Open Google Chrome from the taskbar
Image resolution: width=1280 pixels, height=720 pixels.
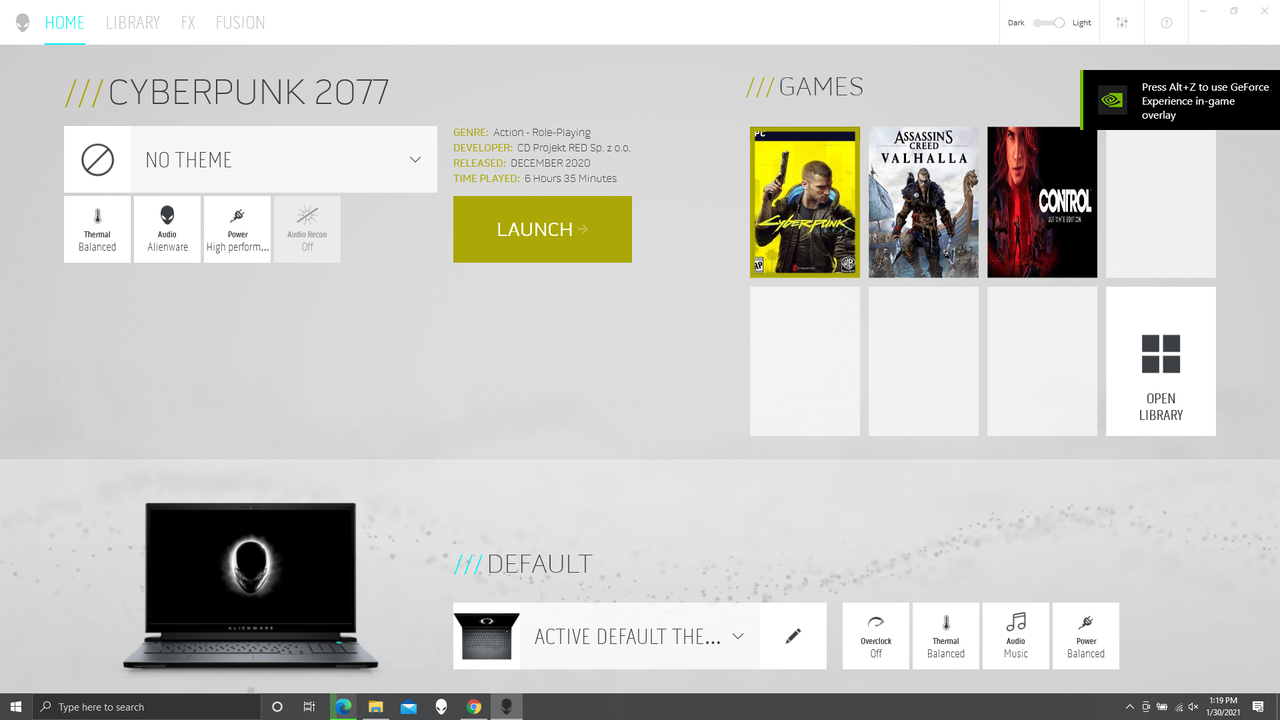pyautogui.click(x=474, y=707)
